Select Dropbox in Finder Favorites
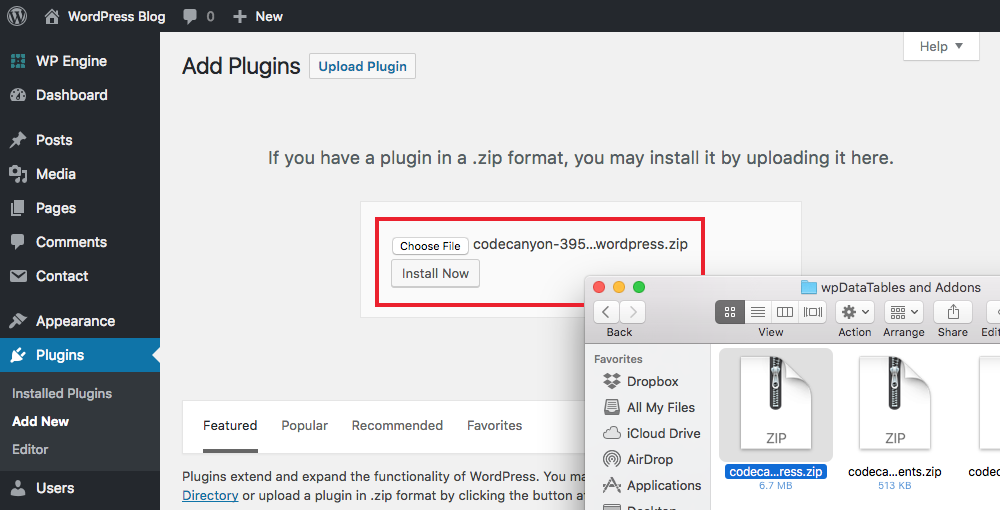Viewport: 1000px width, 510px height. tap(652, 381)
